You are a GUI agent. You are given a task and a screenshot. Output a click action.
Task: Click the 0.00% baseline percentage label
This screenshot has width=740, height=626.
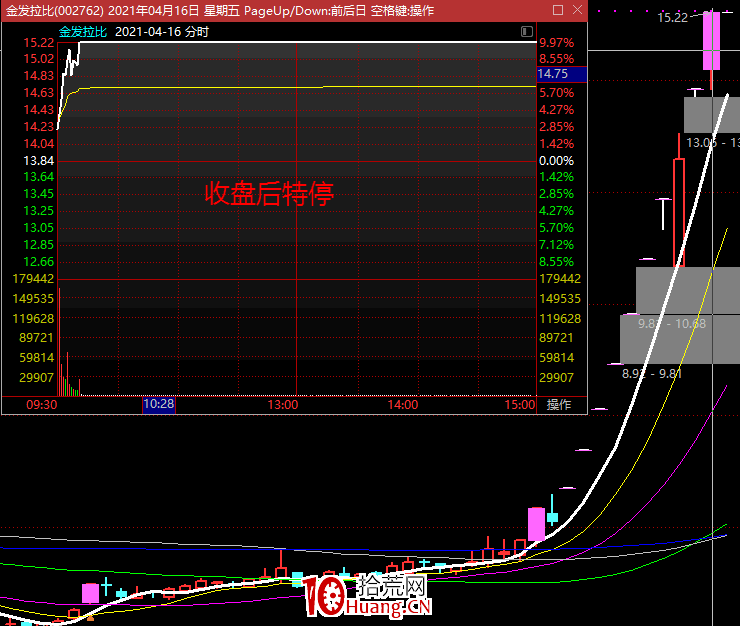tap(556, 161)
